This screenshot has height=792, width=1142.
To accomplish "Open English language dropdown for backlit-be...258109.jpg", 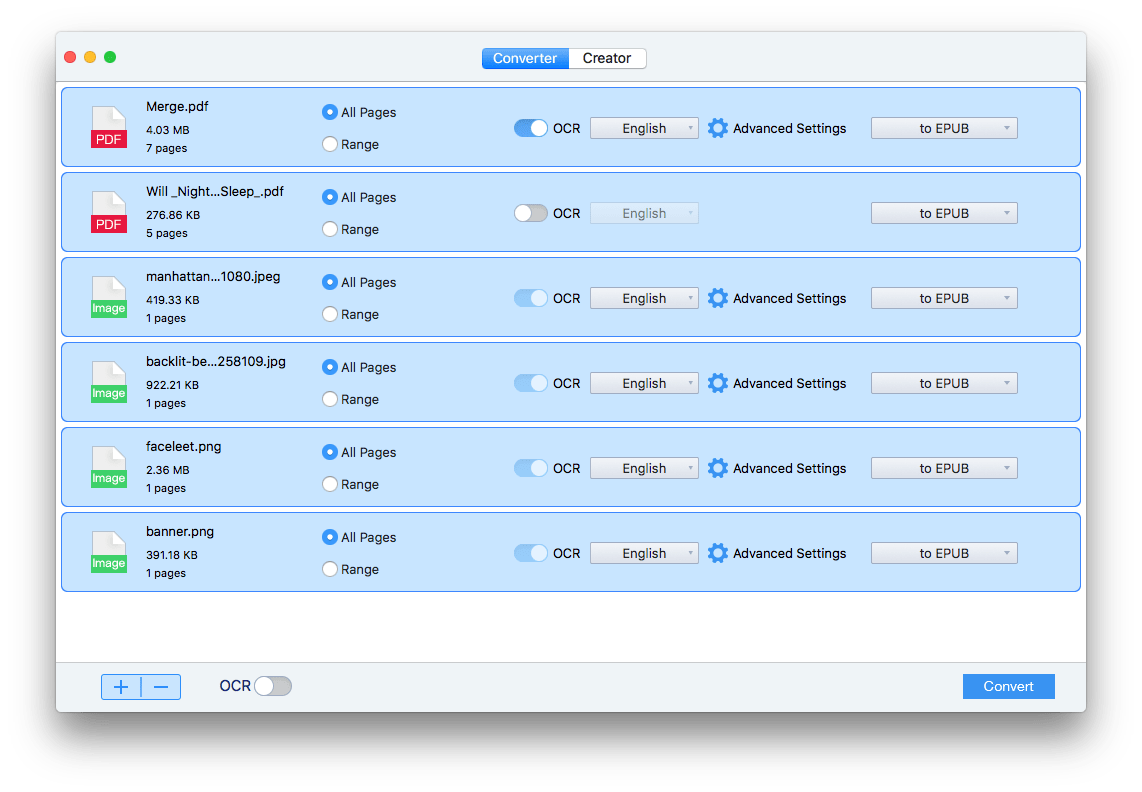I will point(644,383).
